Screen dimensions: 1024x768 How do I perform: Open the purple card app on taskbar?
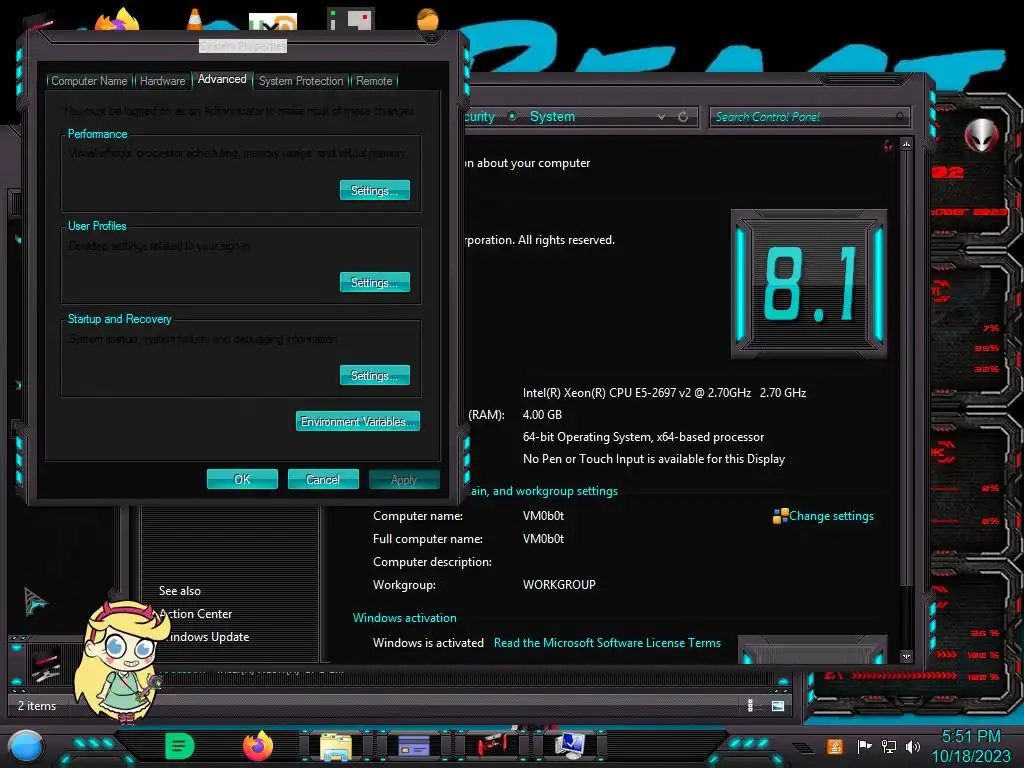[x=413, y=746]
